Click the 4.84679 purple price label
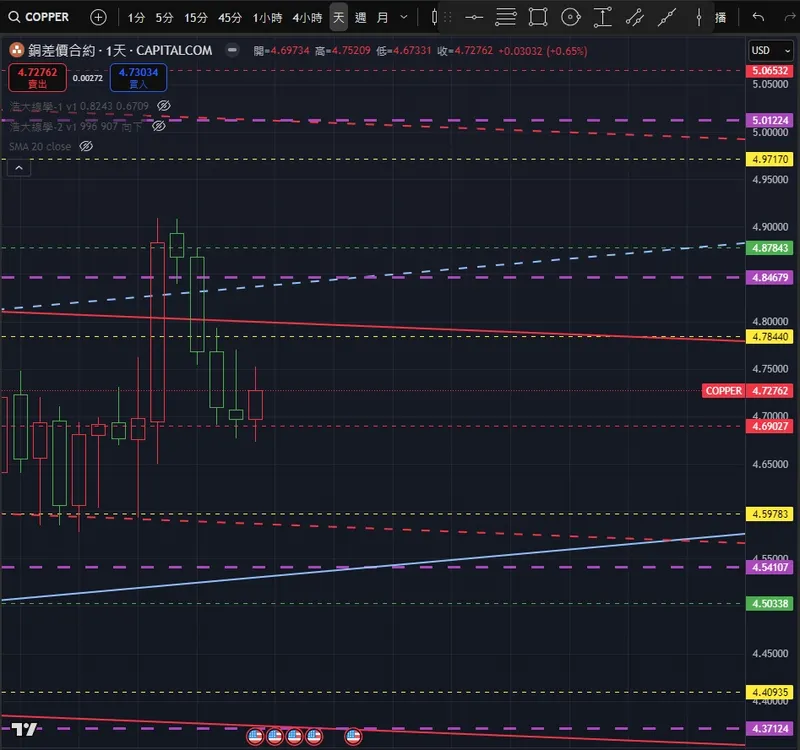Screen dimensions: 800x750 770,278
